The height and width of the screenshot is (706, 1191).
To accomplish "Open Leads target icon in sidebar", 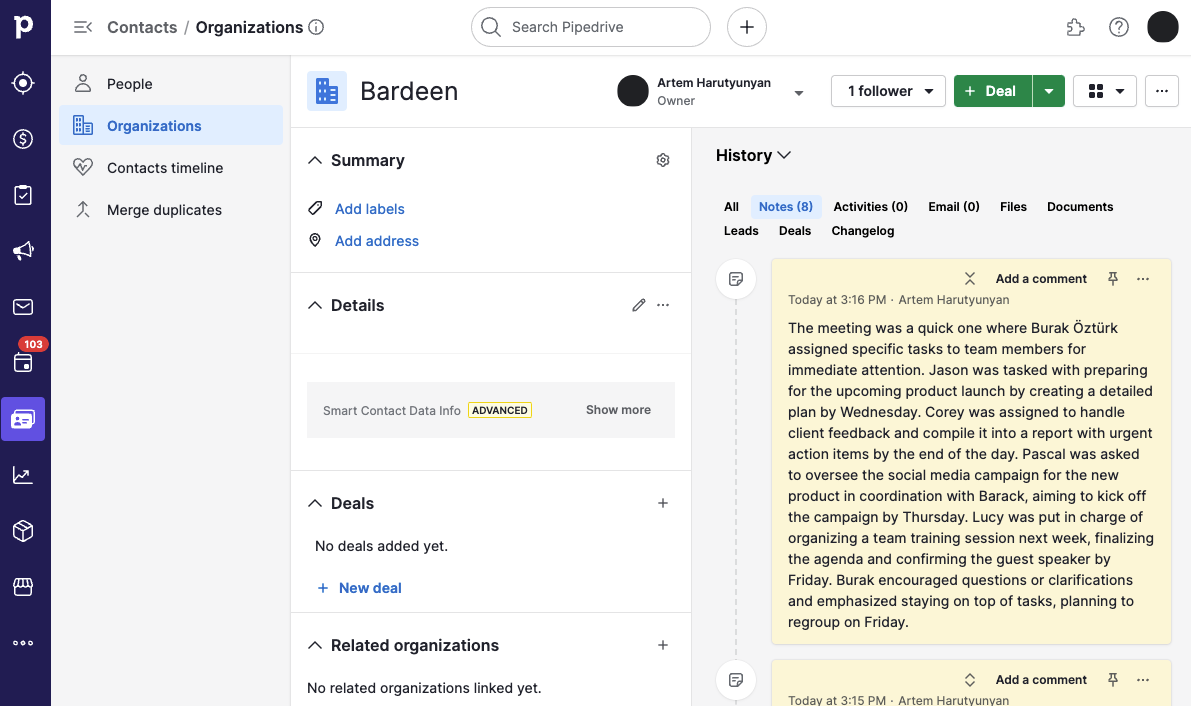I will 23,83.
